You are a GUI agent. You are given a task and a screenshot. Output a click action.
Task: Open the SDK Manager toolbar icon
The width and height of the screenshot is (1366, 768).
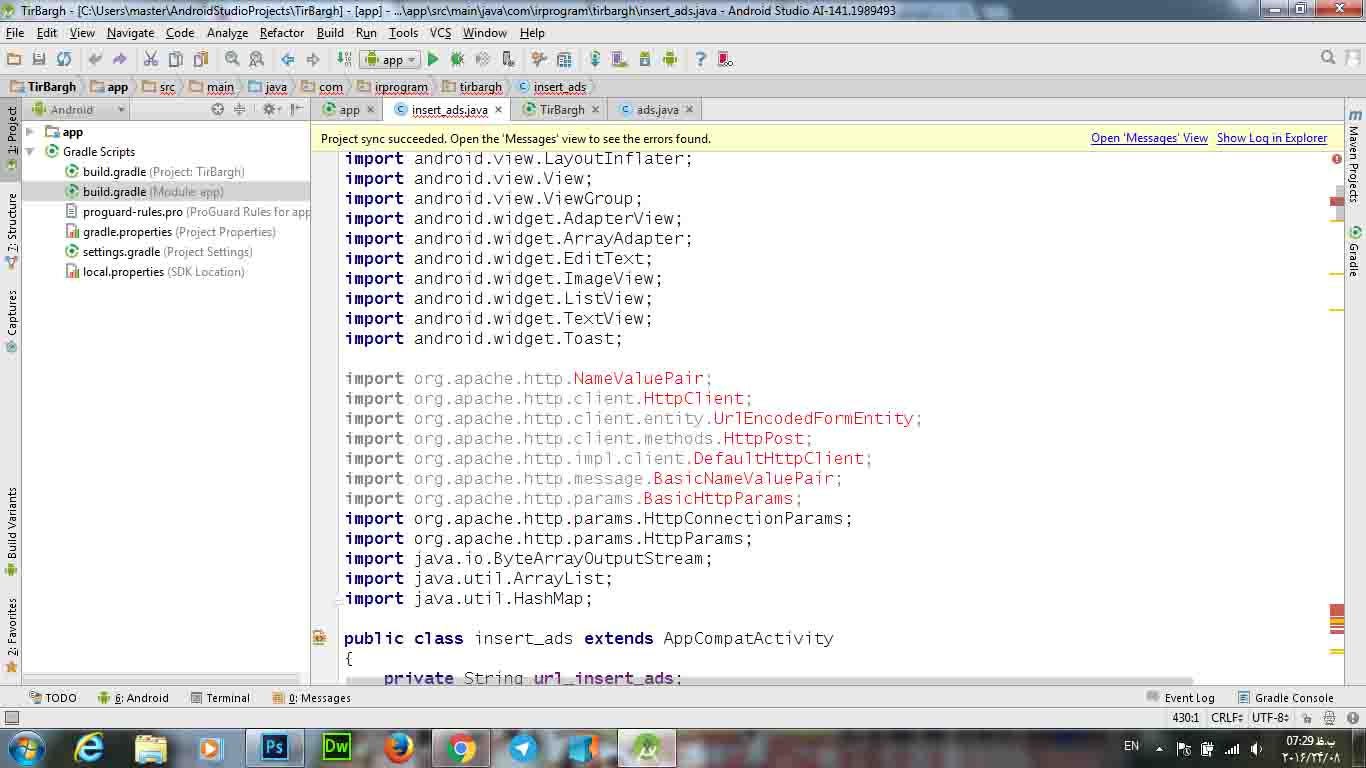pyautogui.click(x=645, y=60)
